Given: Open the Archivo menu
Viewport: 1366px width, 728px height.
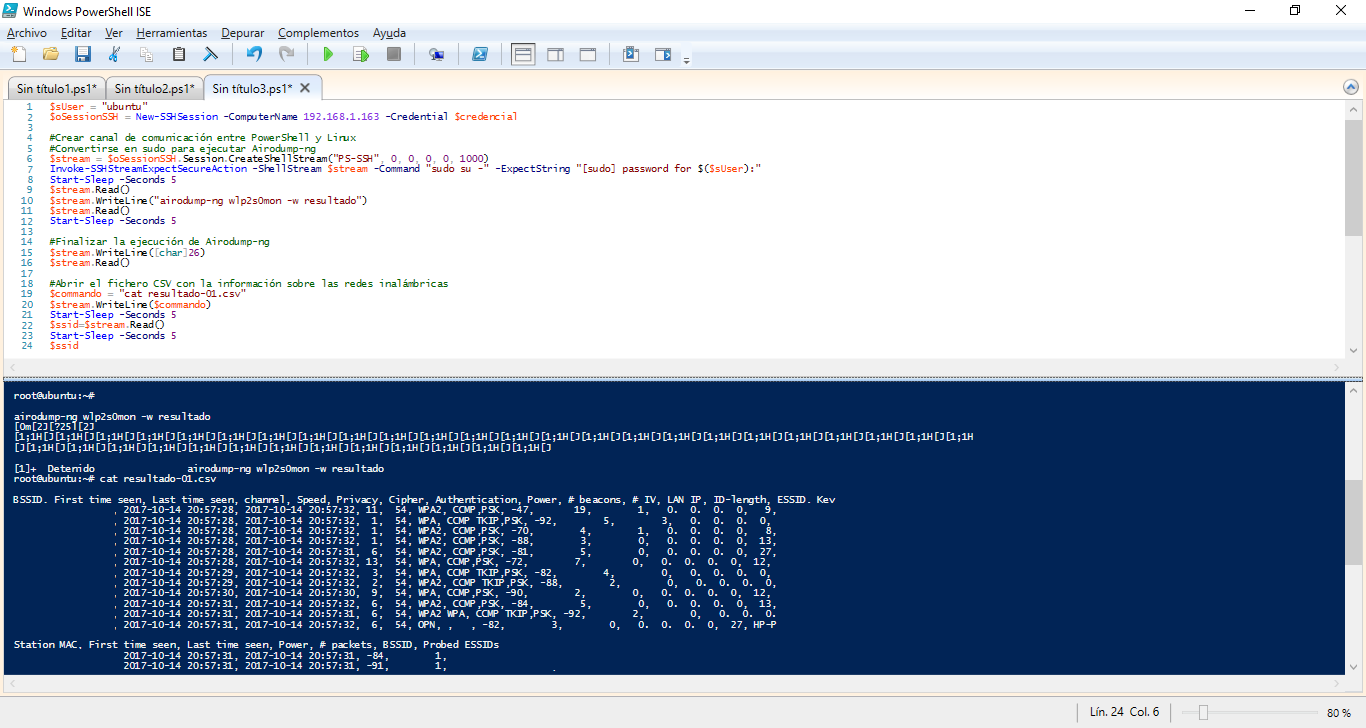Looking at the screenshot, I should [26, 33].
